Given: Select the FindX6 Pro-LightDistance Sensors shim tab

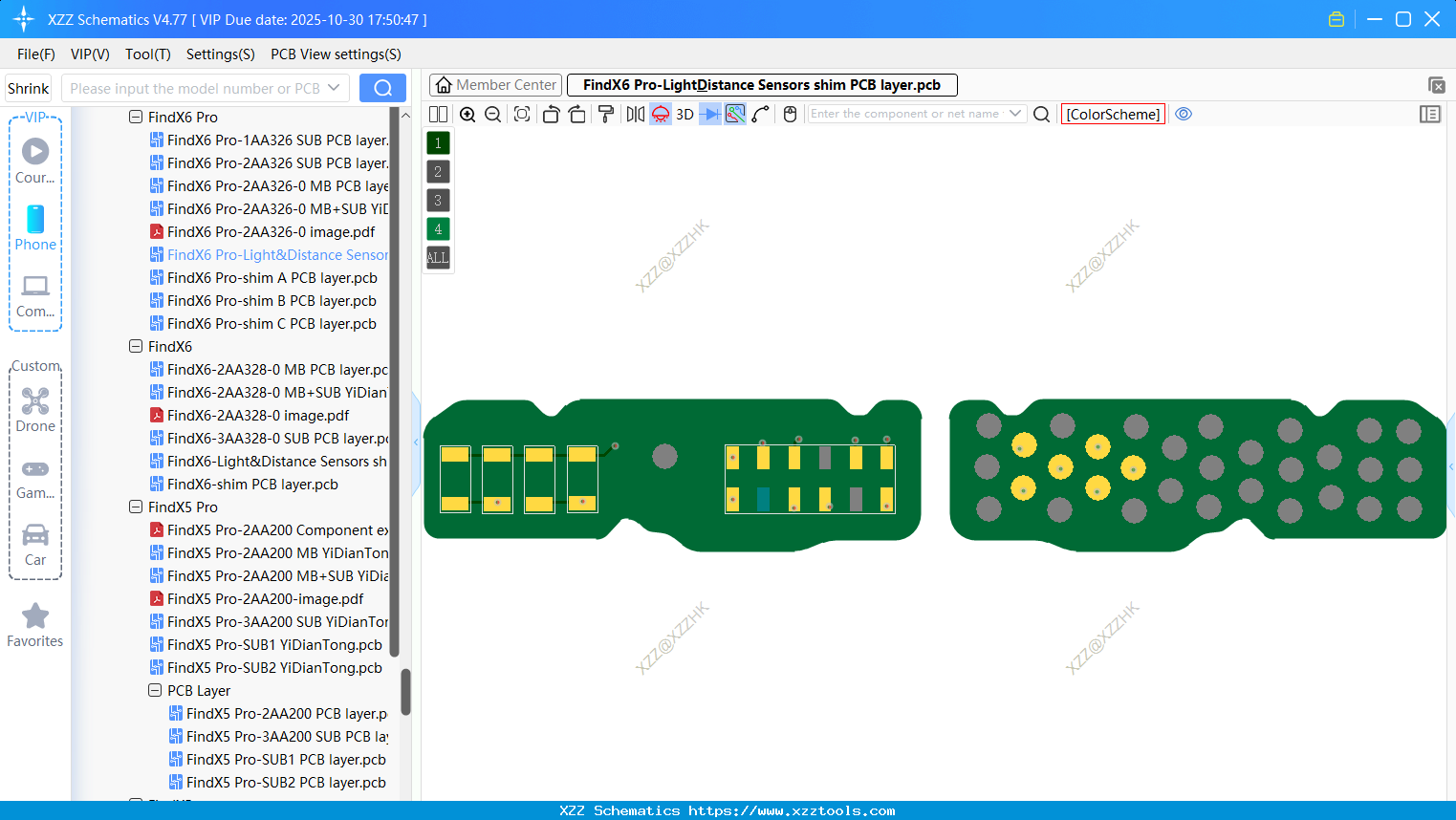Looking at the screenshot, I should (762, 85).
